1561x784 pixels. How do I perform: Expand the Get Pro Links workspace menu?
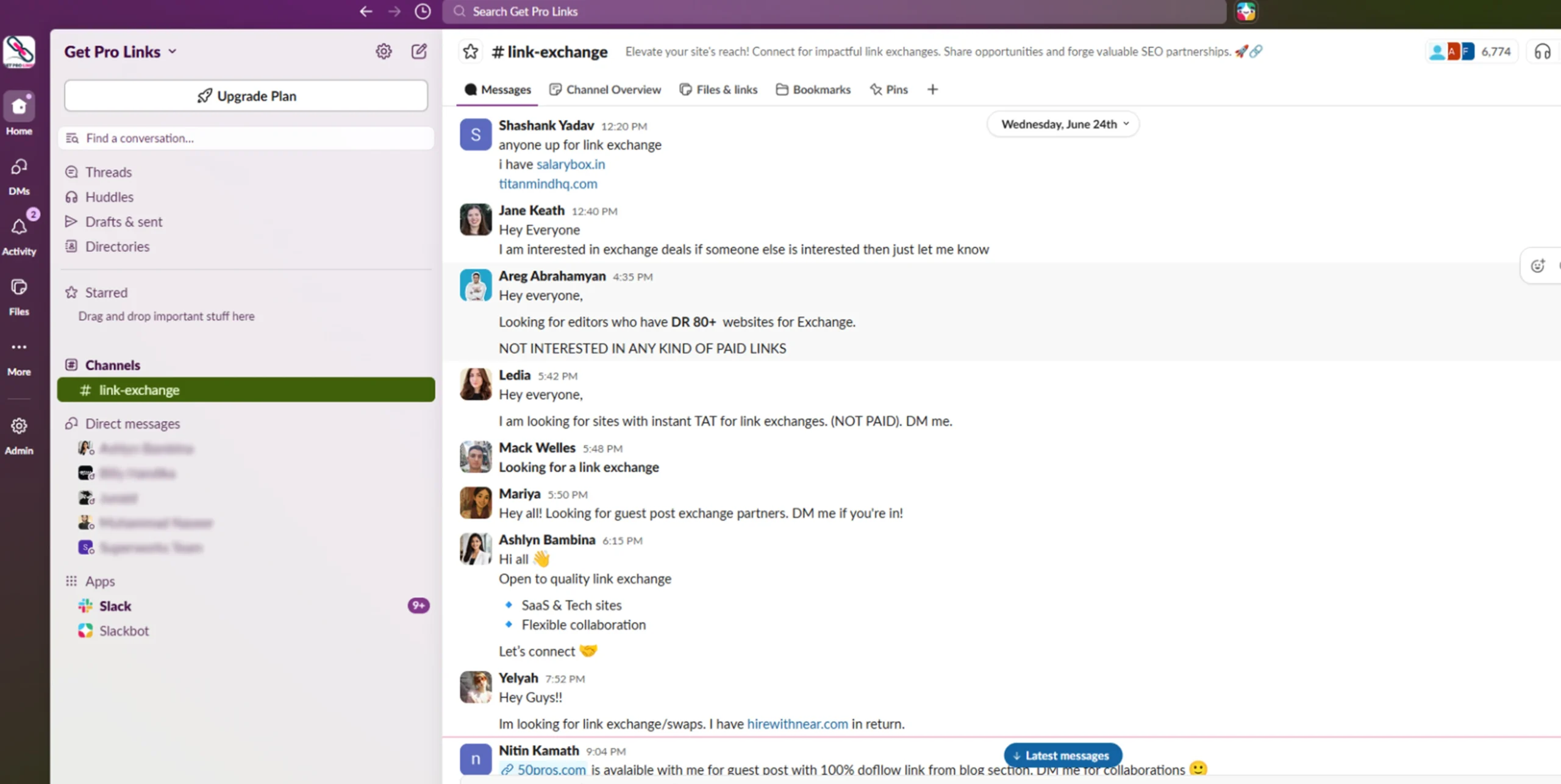[121, 52]
